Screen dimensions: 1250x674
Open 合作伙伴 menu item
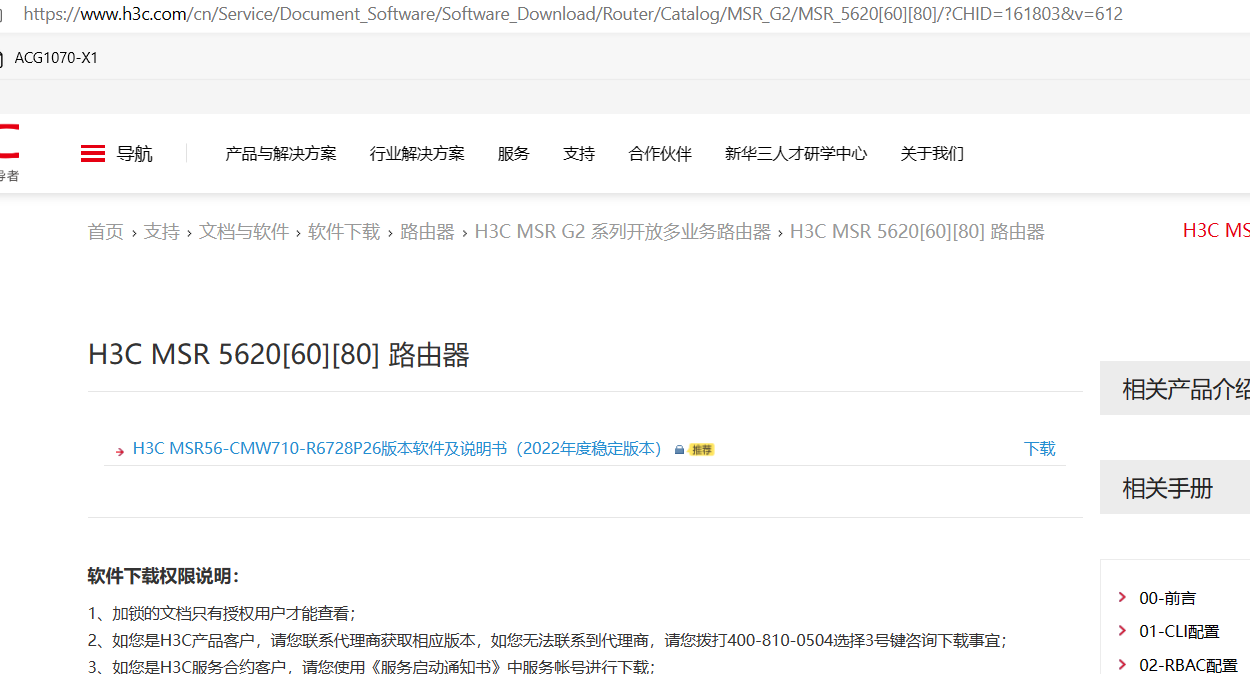coord(660,154)
